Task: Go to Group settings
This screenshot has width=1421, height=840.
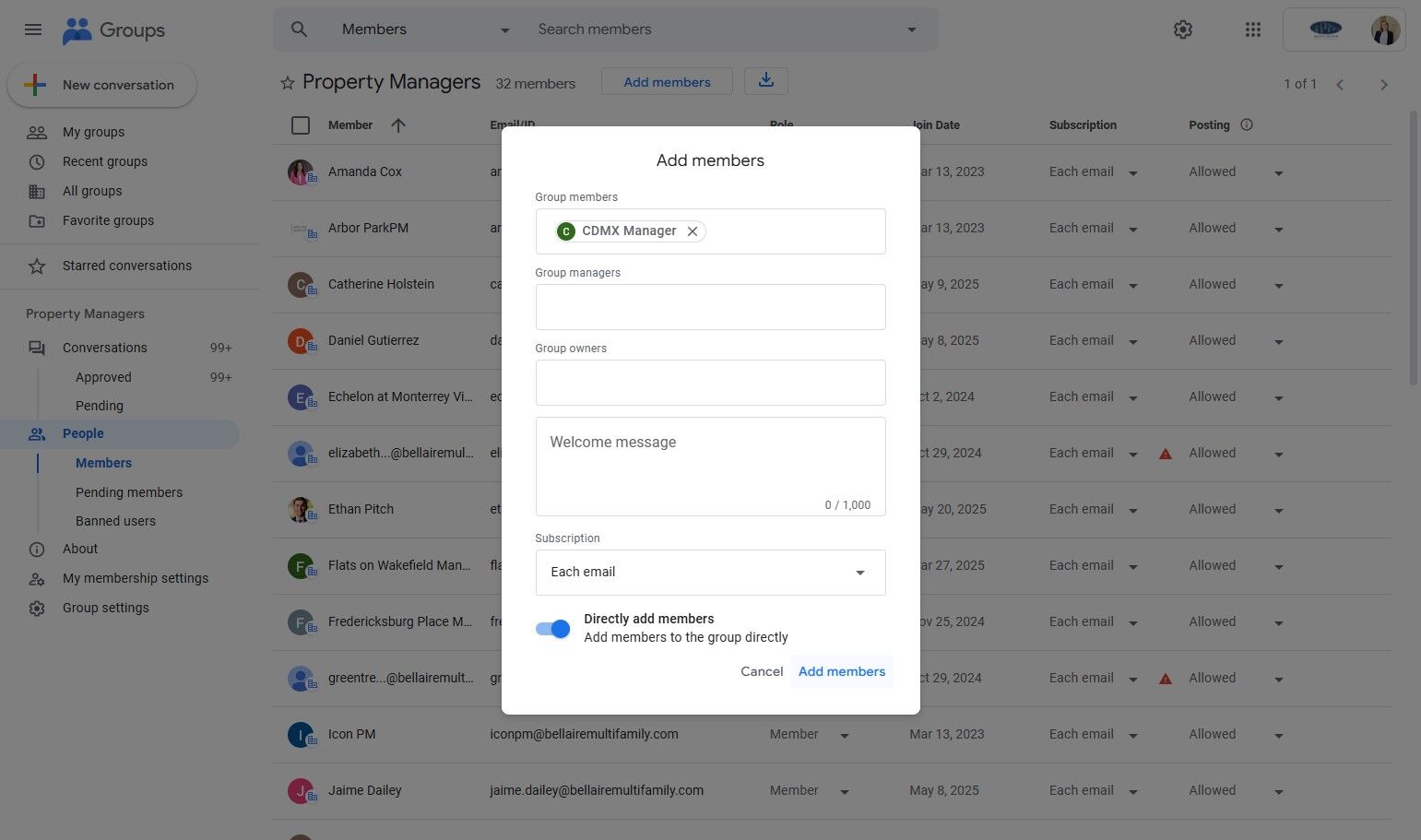Action: [105, 608]
